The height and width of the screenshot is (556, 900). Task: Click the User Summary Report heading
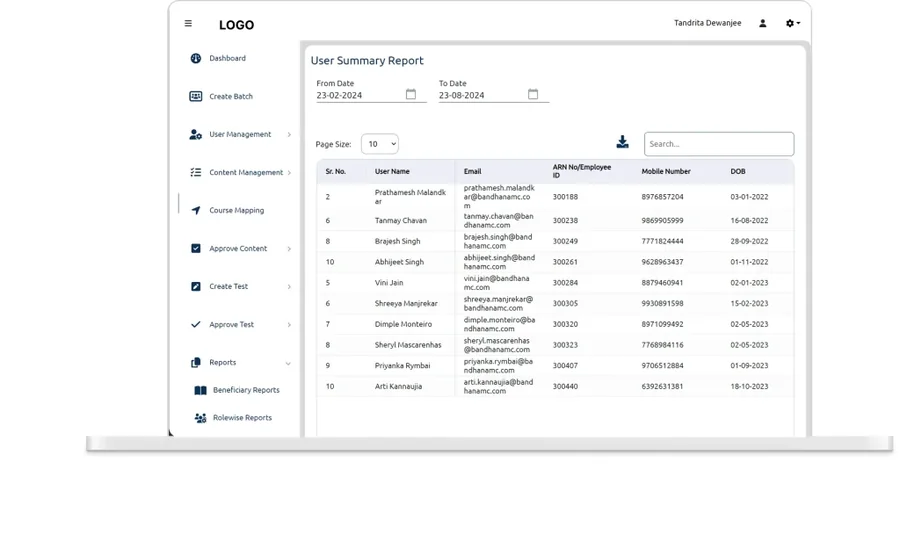coord(367,61)
